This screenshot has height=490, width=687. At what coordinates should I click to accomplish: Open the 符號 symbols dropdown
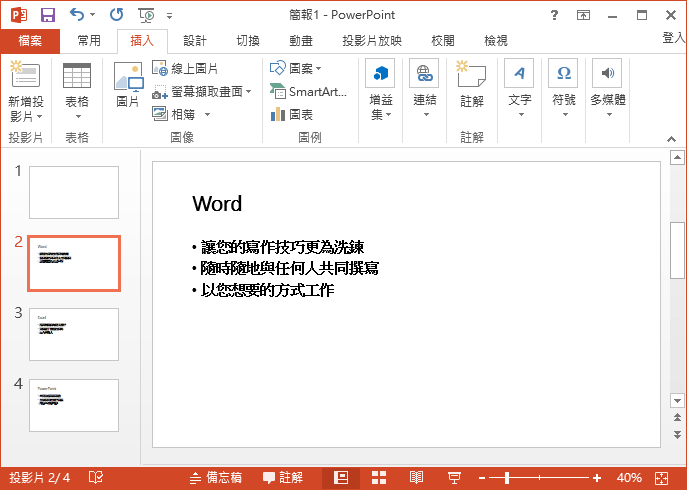564,89
